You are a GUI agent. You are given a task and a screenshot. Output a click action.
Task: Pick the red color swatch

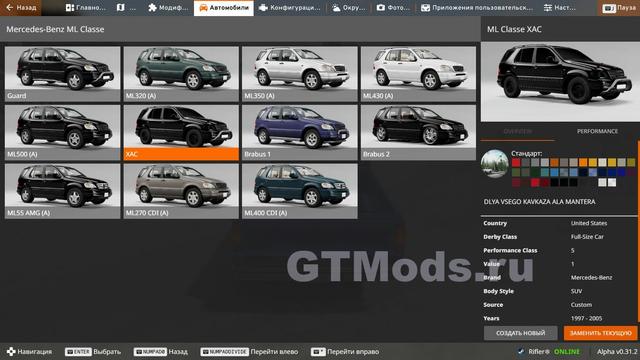click(x=516, y=163)
